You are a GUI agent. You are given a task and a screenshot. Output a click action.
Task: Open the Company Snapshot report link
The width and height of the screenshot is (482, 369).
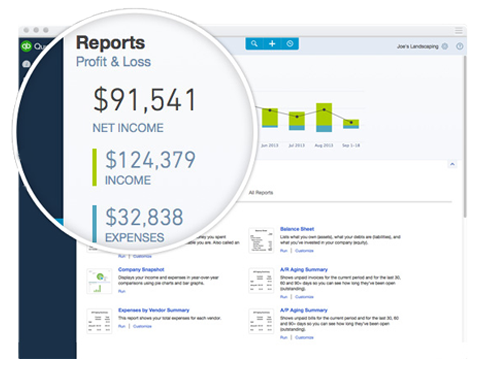click(x=141, y=269)
